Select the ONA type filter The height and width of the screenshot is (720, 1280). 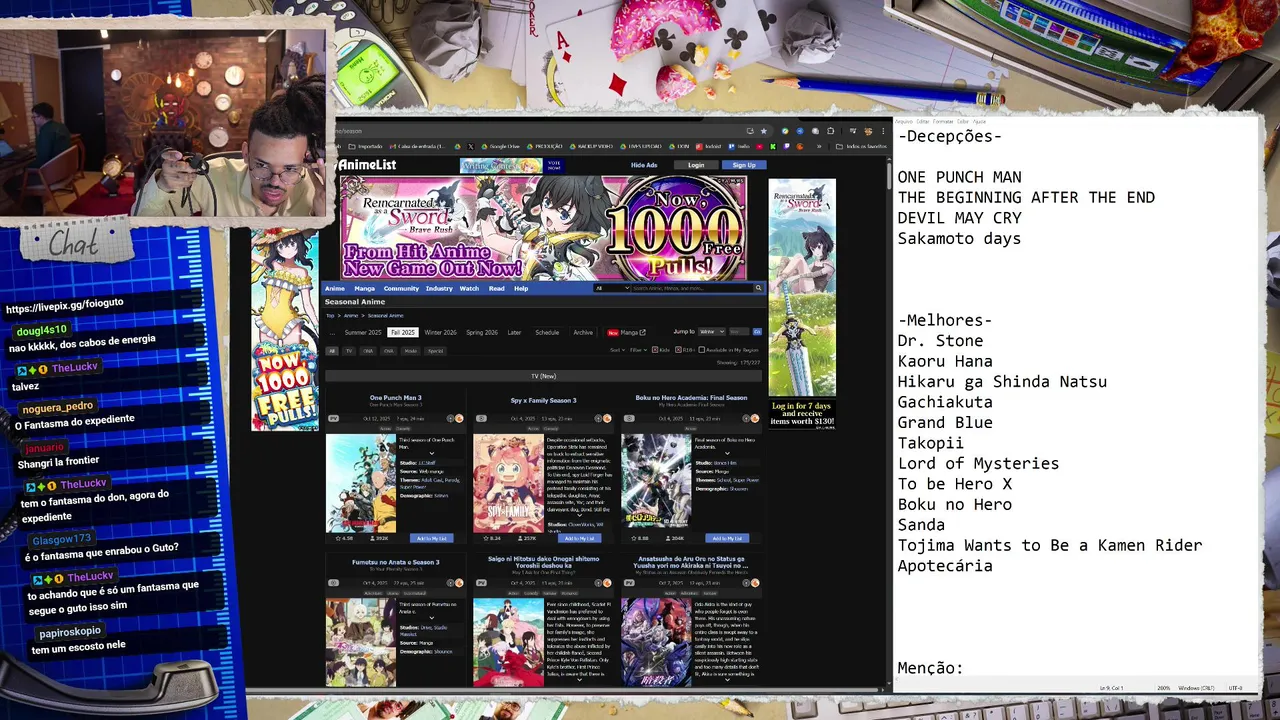click(368, 351)
